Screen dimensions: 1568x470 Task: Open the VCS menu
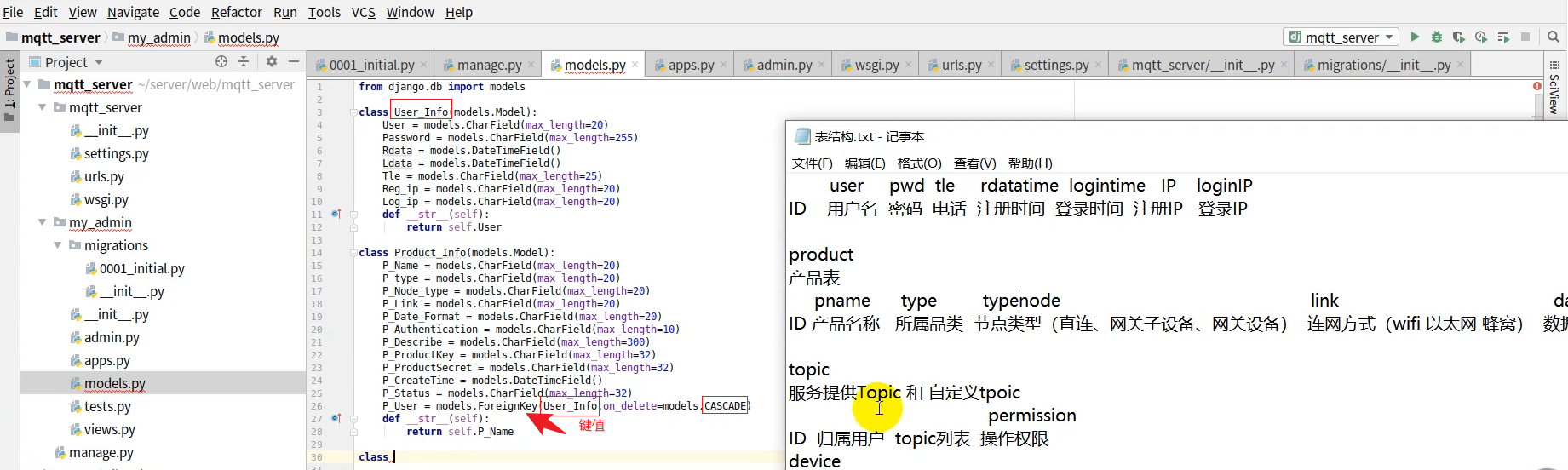tap(364, 12)
